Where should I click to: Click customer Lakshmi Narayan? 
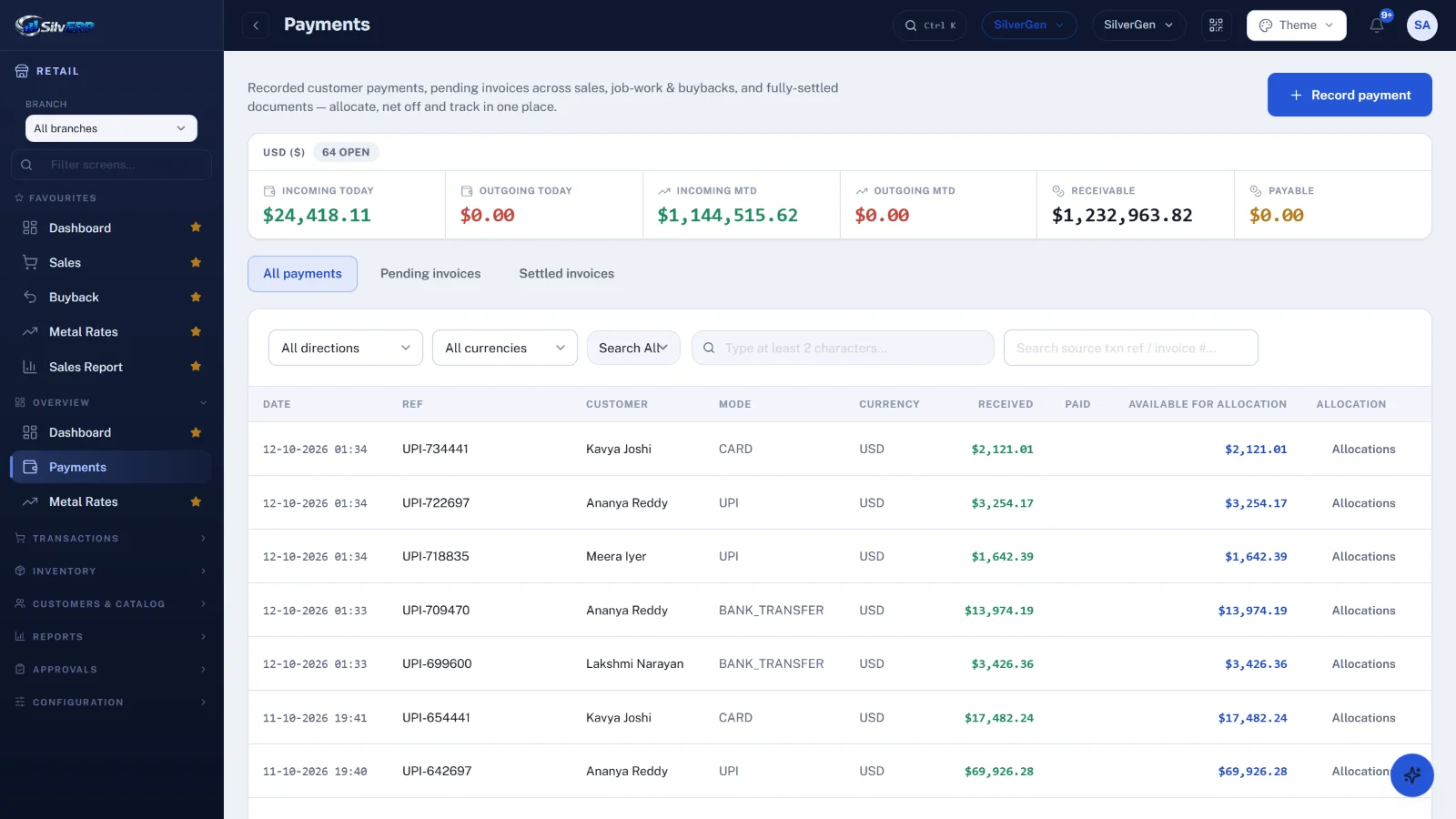pyautogui.click(x=634, y=664)
